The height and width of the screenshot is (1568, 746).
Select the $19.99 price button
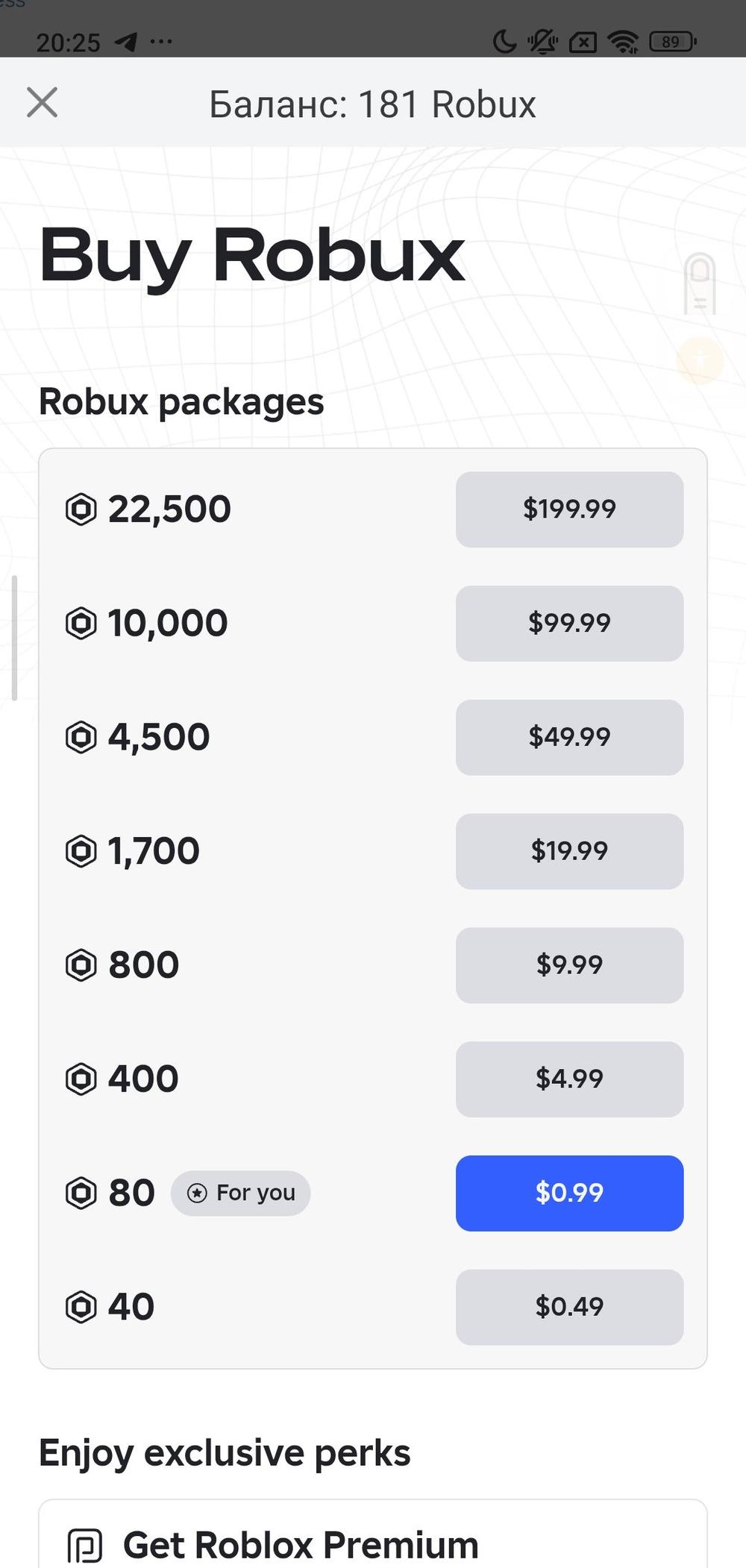click(569, 851)
